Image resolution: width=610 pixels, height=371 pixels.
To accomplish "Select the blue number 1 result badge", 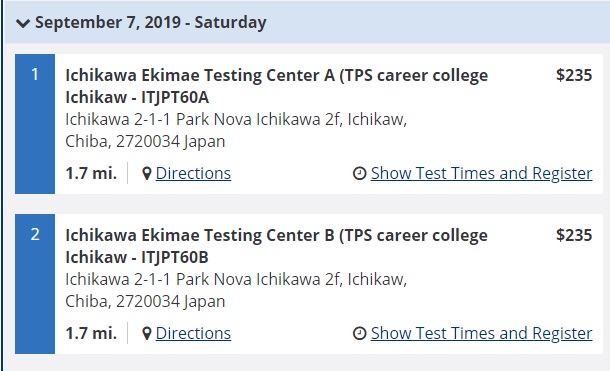I will pos(35,124).
